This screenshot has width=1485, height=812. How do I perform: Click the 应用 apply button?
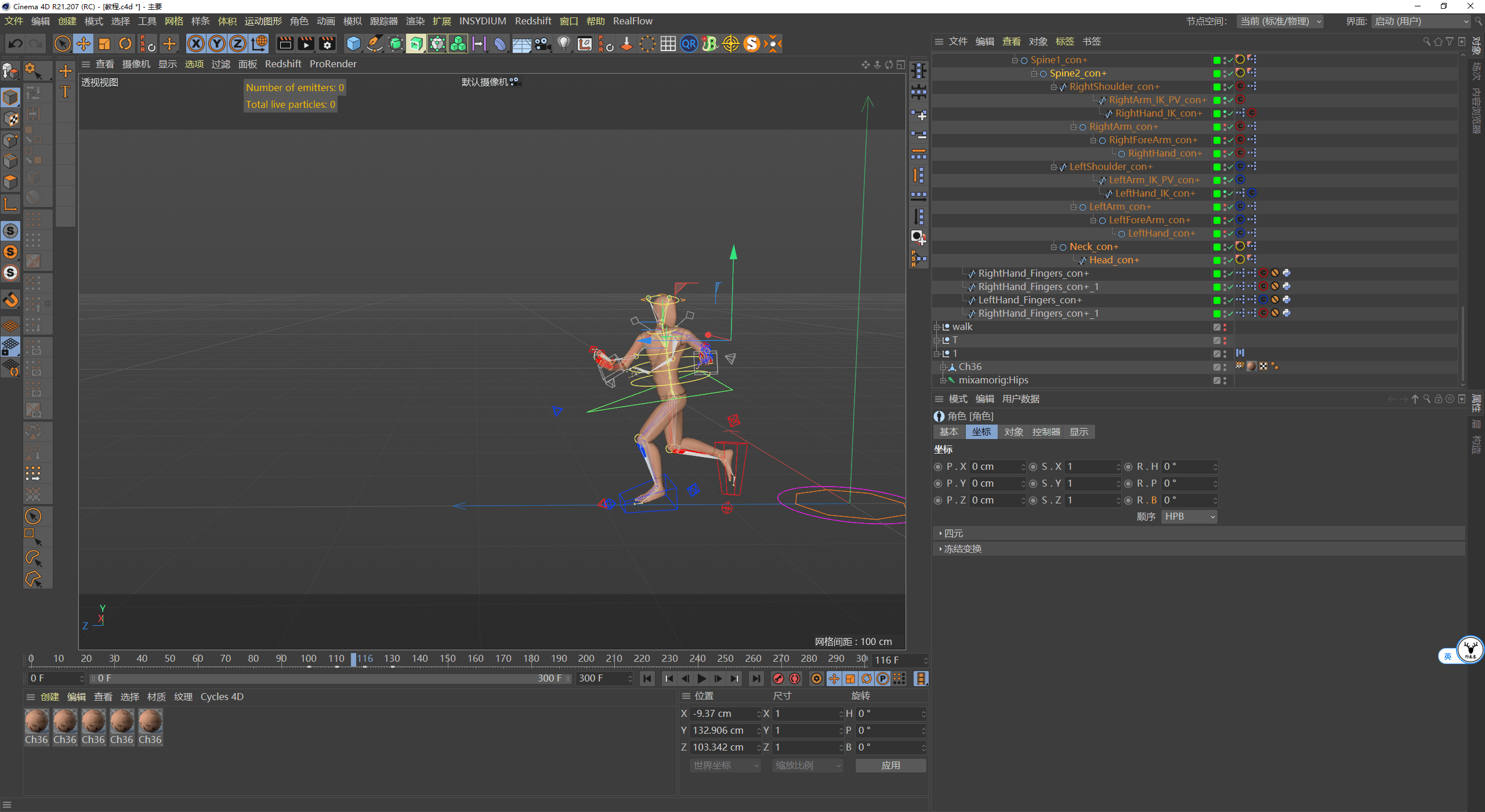[x=890, y=766]
